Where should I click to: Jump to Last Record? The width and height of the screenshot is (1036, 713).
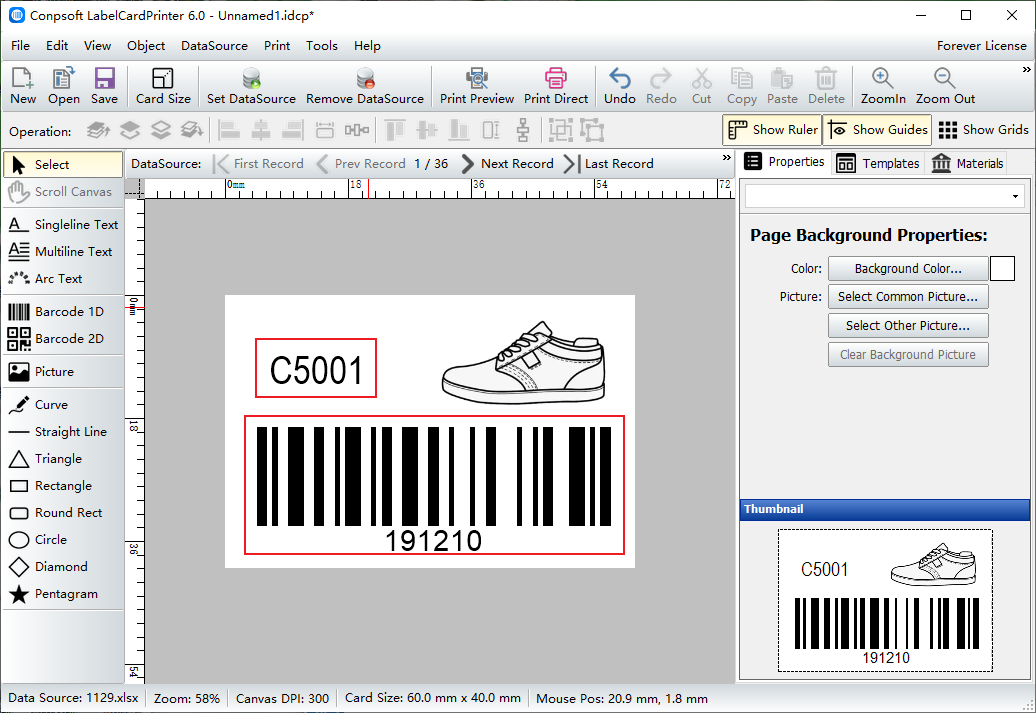pos(609,164)
